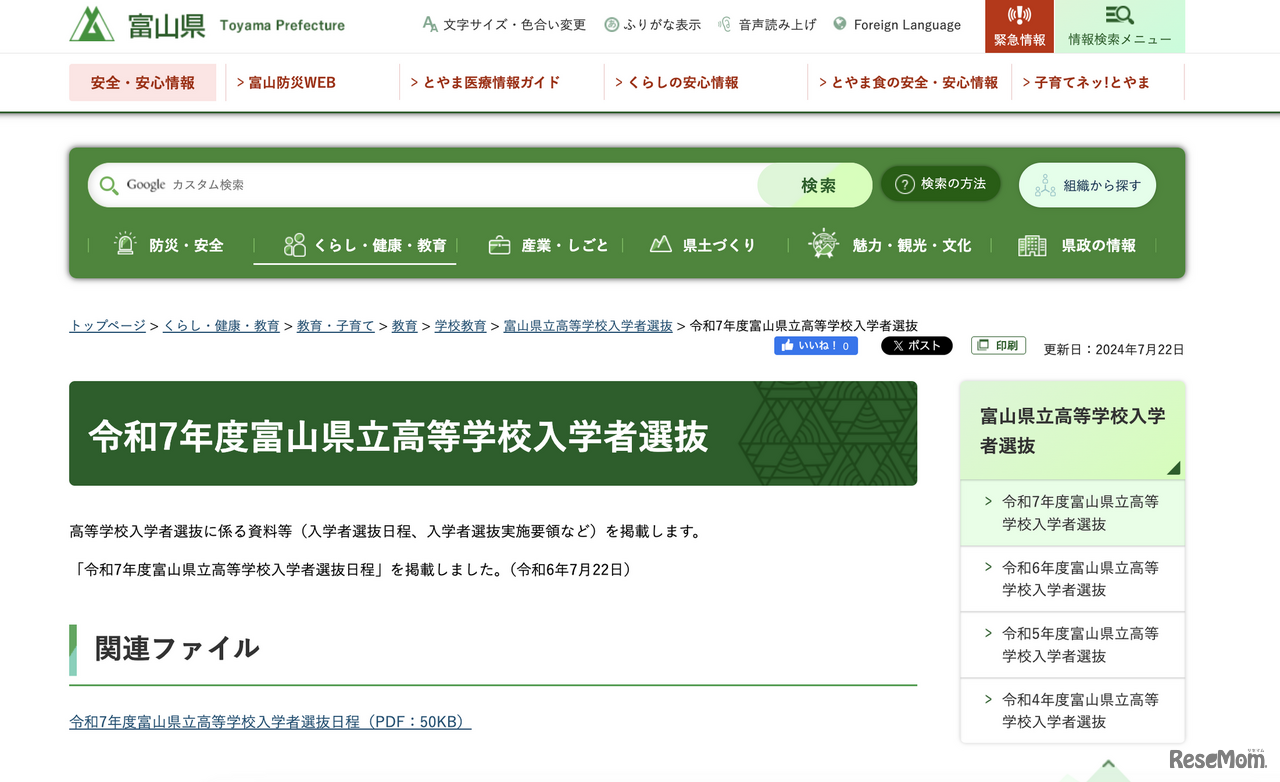Open 組織から探す organization browser

pos(1087,184)
